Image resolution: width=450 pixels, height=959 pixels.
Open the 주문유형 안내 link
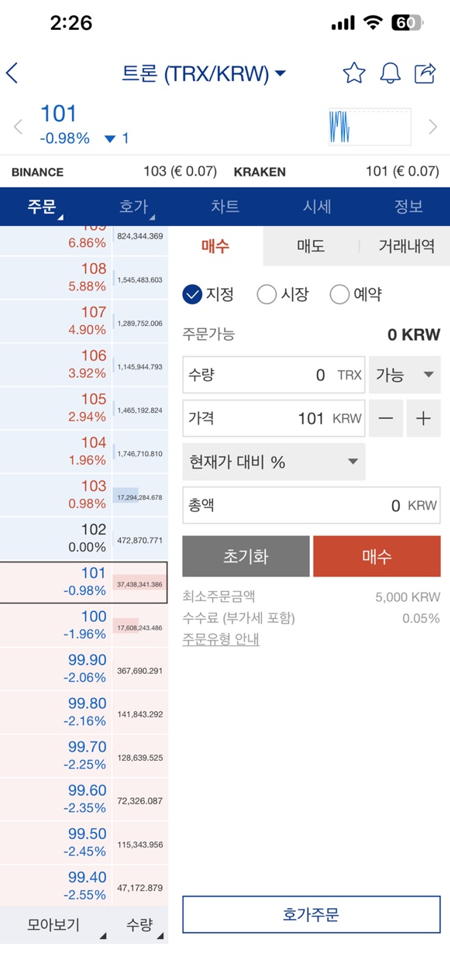coord(221,639)
